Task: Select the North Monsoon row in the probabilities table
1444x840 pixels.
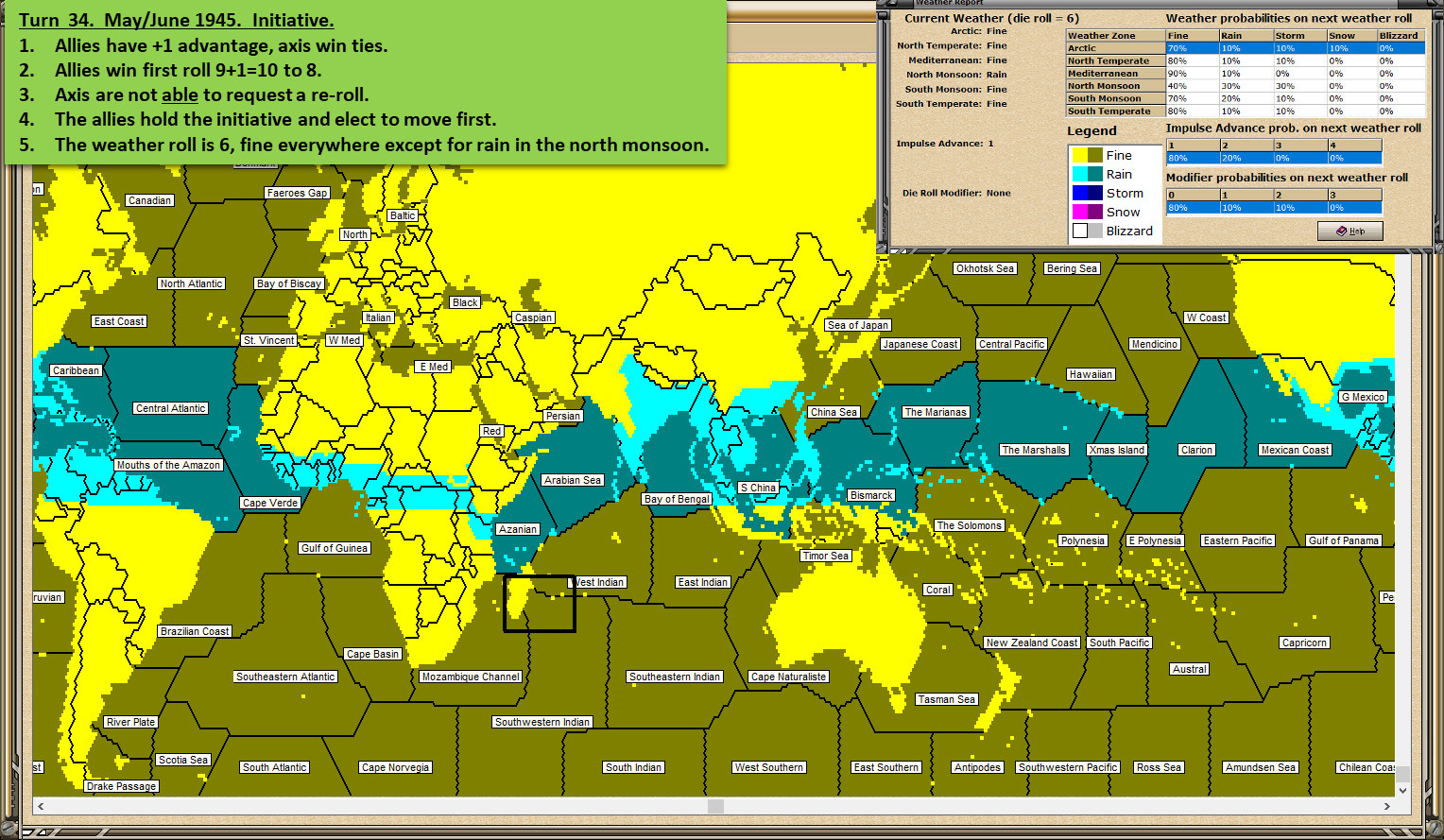Action: 1245,86
